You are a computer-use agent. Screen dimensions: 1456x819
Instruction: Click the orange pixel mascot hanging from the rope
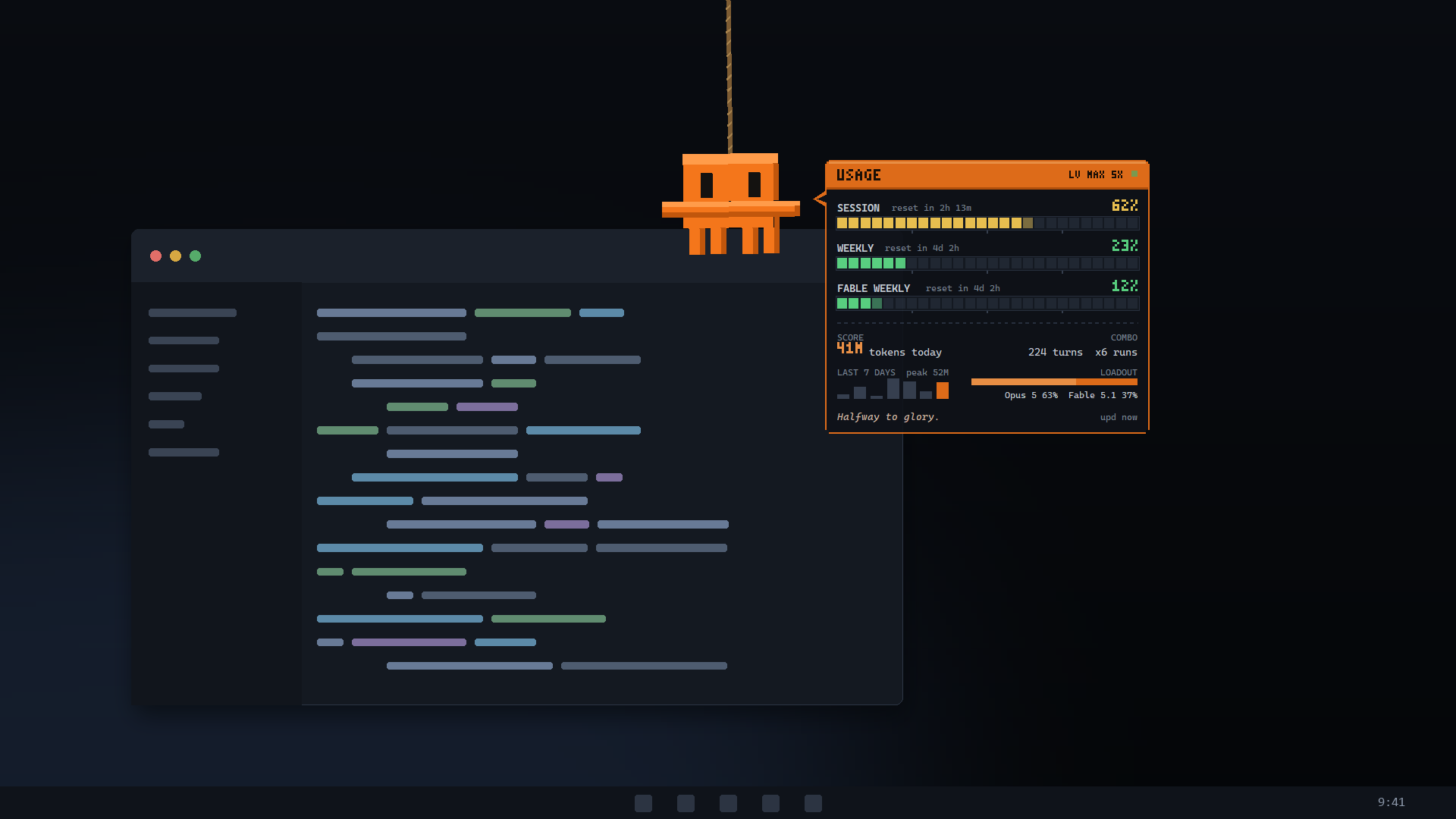(x=730, y=203)
